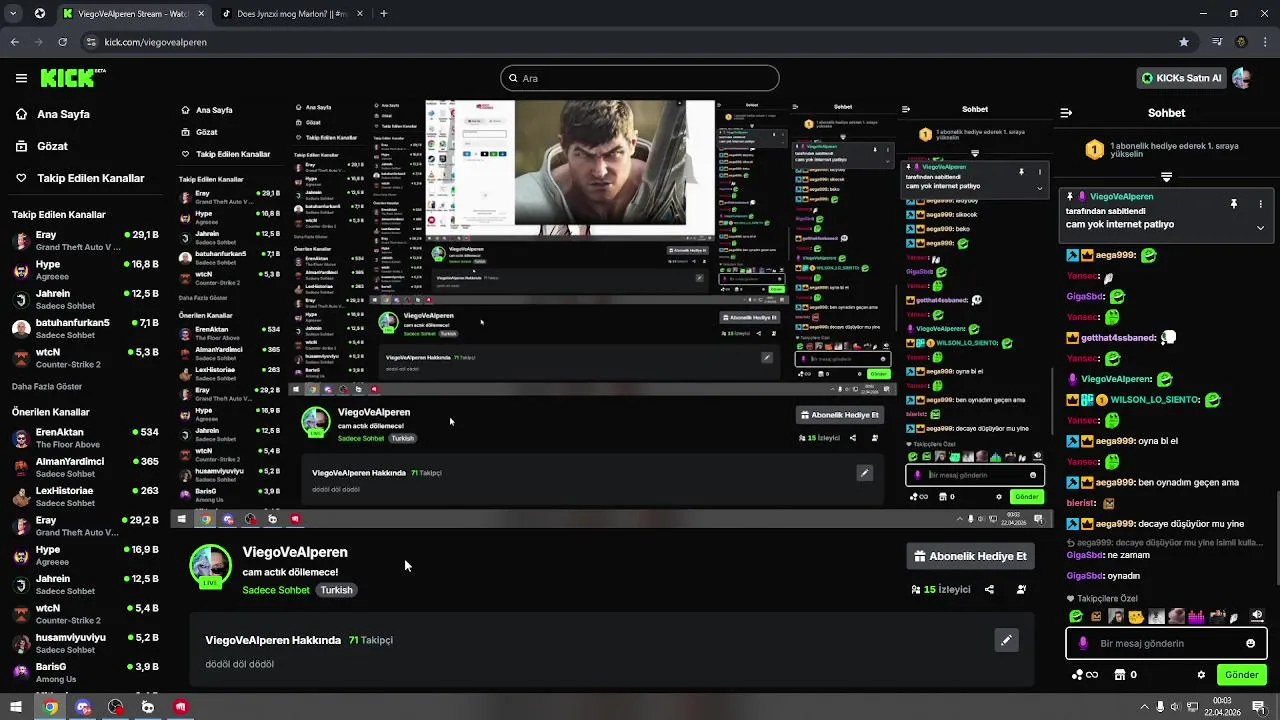1280x720 pixels.
Task: Reload the Kick page
Action: 62,42
